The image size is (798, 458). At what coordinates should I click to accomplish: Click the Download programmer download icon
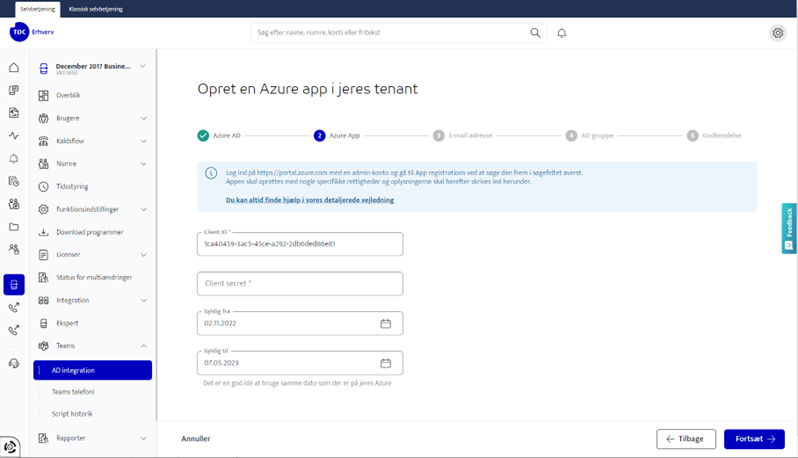(44, 232)
